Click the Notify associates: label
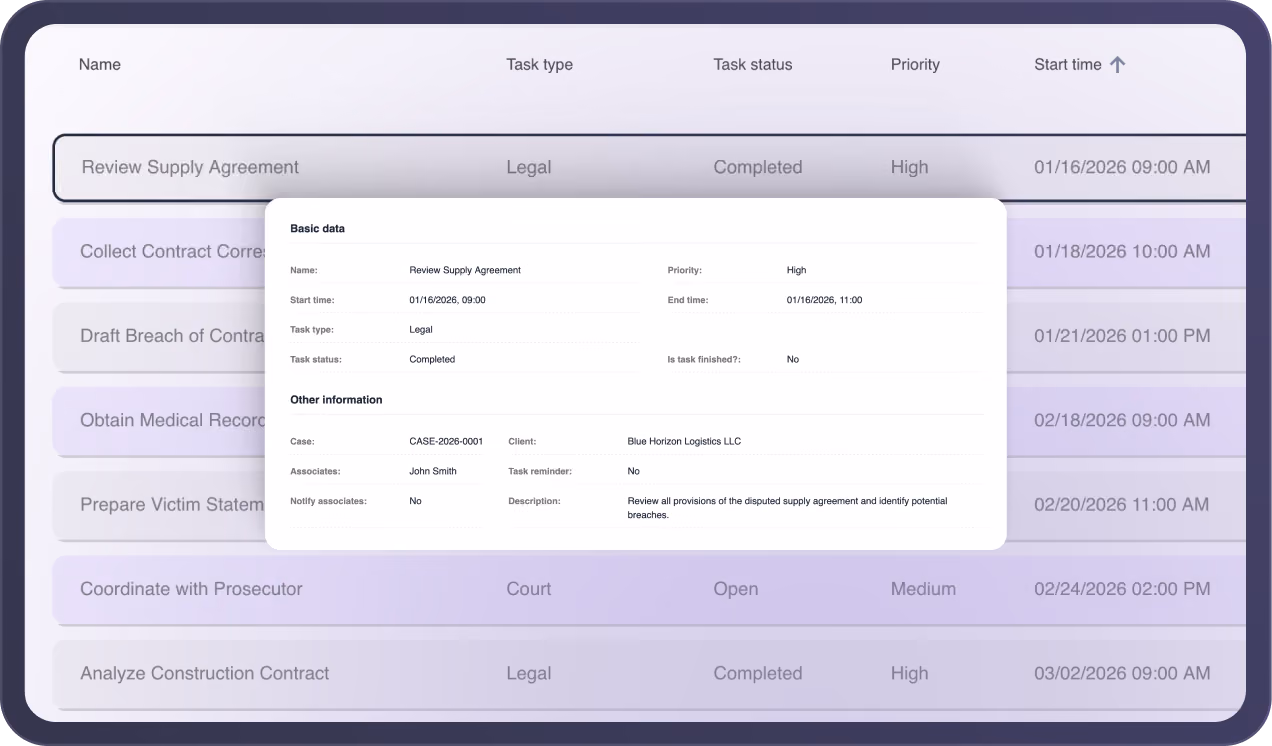The height and width of the screenshot is (746, 1272). (x=328, y=501)
